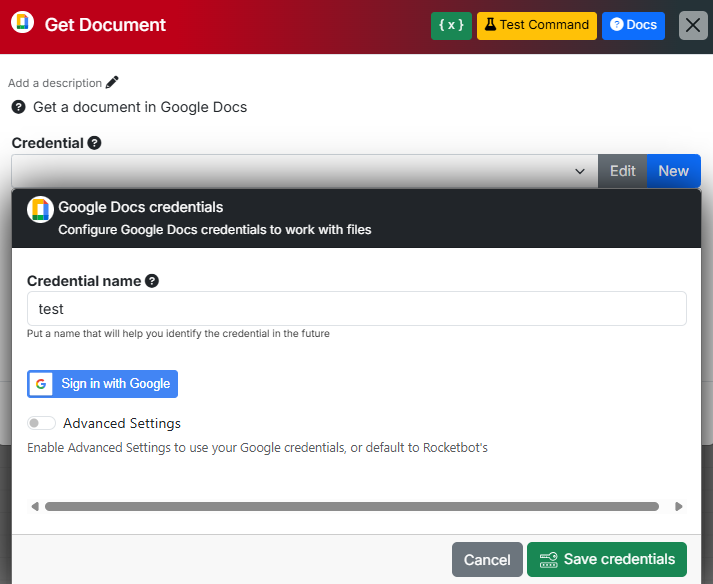
Task: Focus the Credential name input field
Action: pyautogui.click(x=356, y=309)
